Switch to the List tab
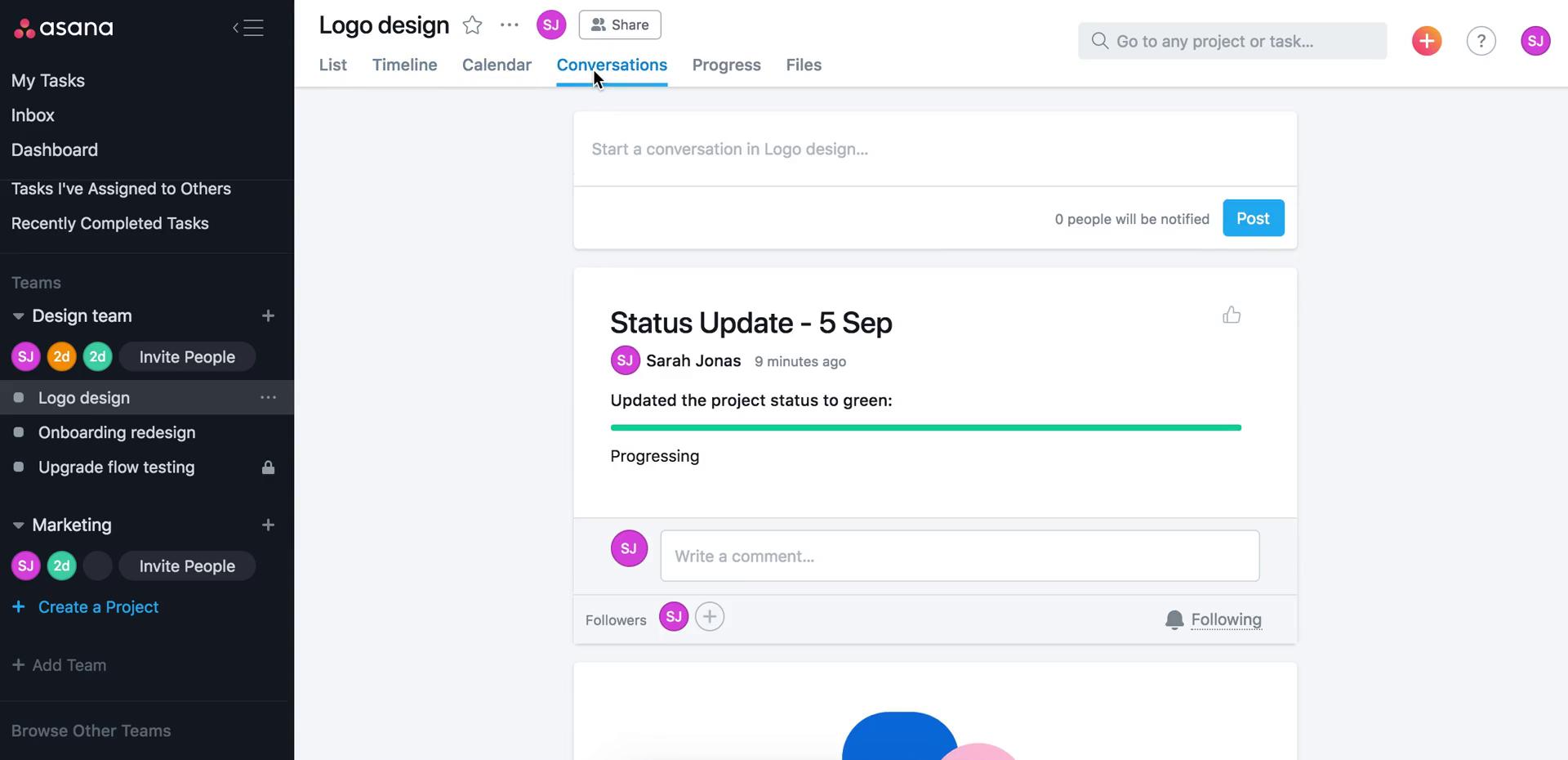The height and width of the screenshot is (760, 1568). coord(333,65)
